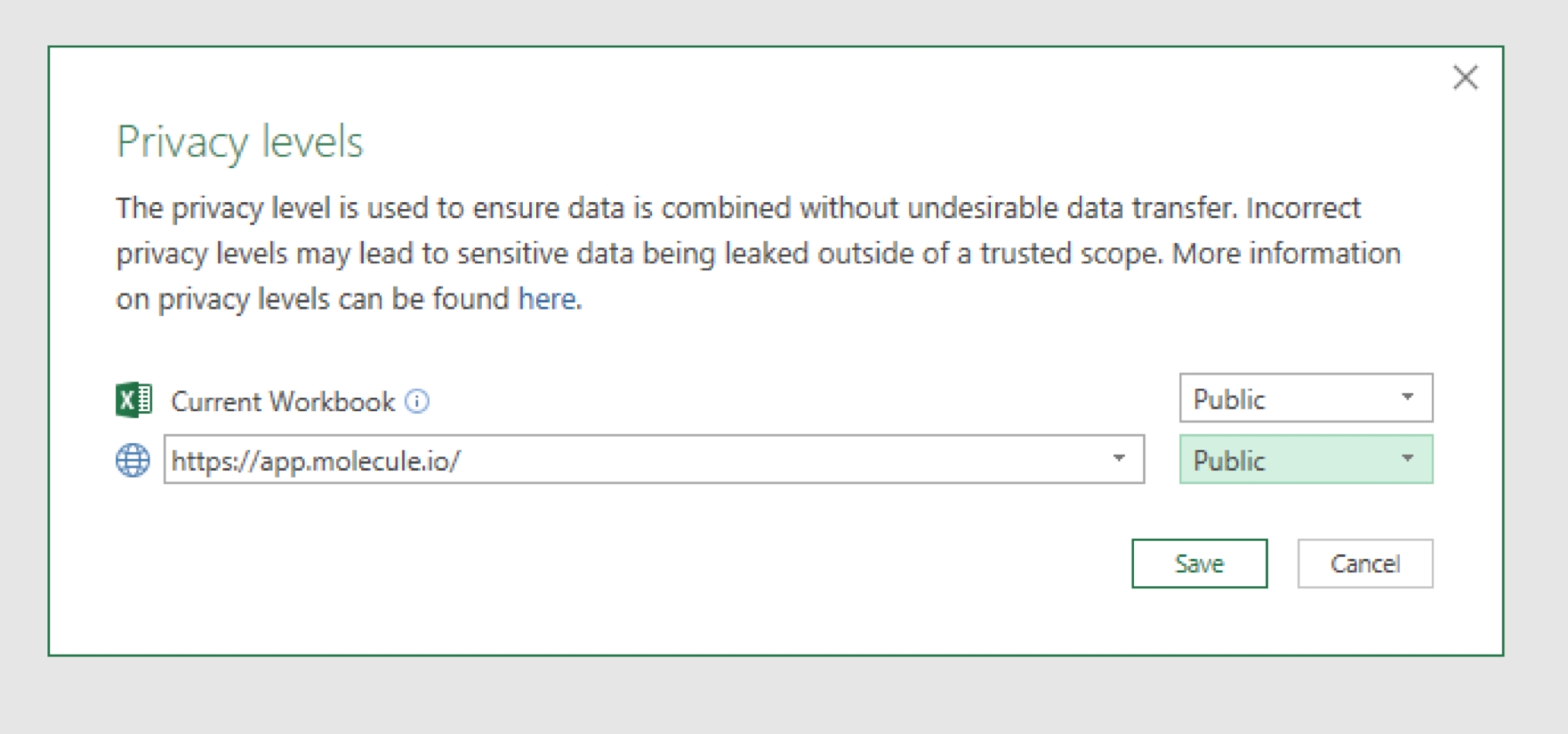This screenshot has height=734, width=1568.
Task: Click the "Current Workbook" label
Action: click(x=283, y=401)
